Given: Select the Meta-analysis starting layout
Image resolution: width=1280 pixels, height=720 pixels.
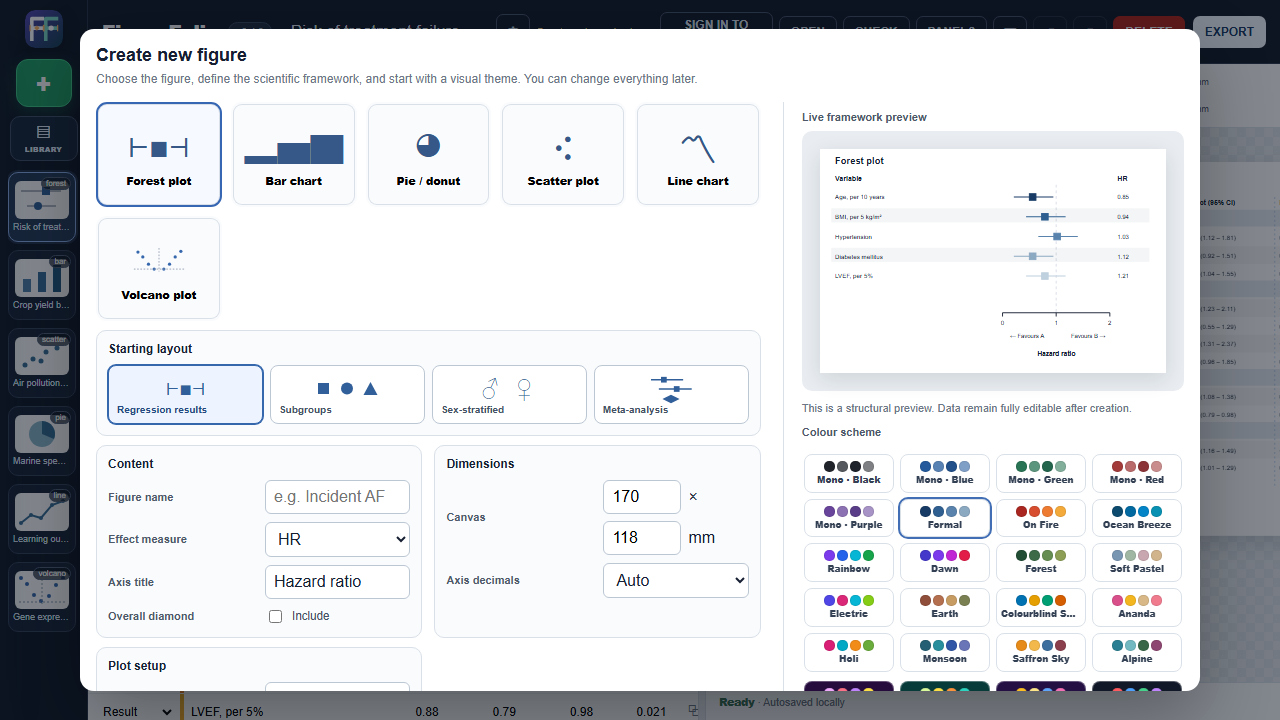Looking at the screenshot, I should [x=671, y=395].
